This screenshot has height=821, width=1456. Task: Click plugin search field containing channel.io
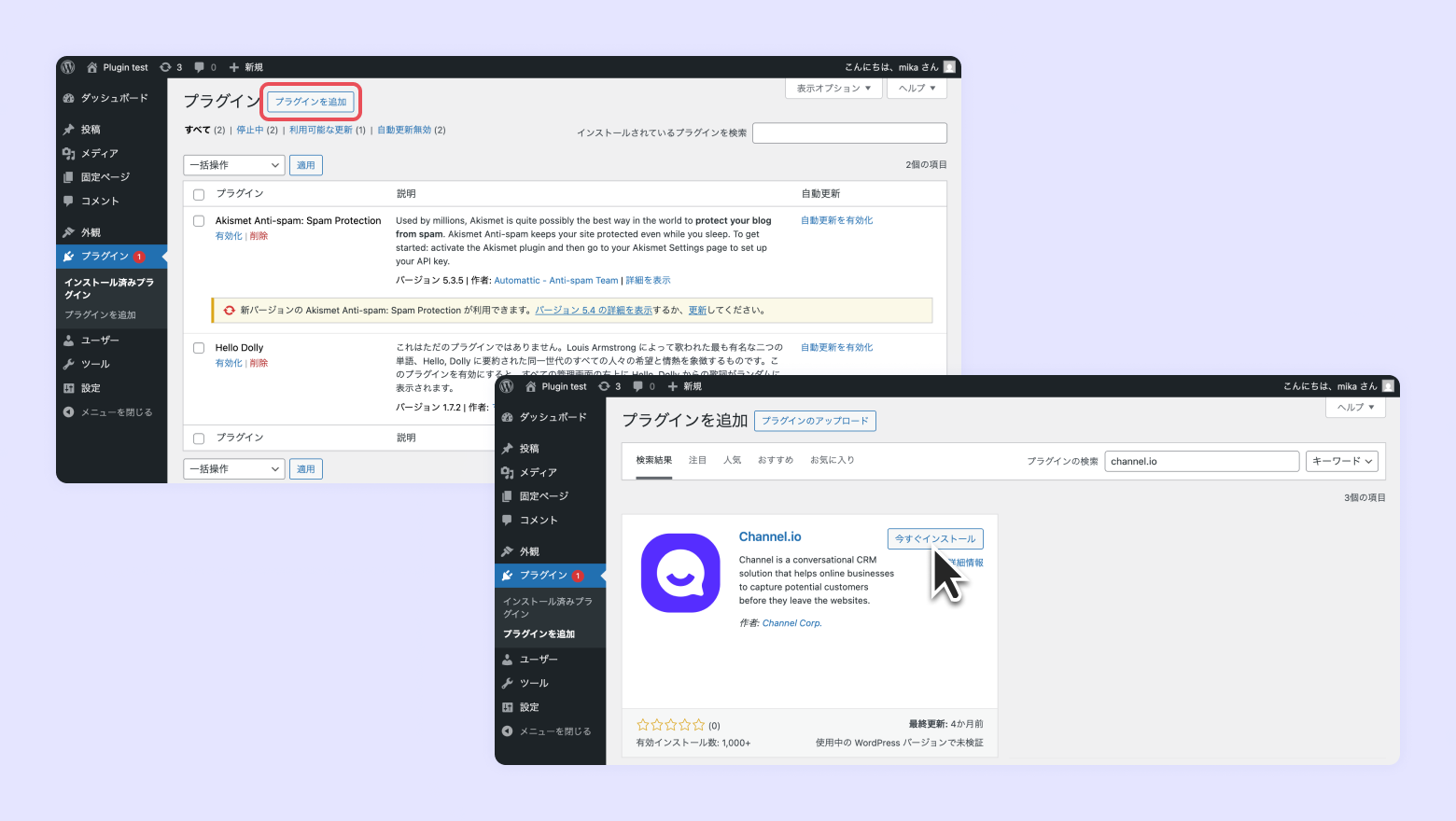[1202, 461]
